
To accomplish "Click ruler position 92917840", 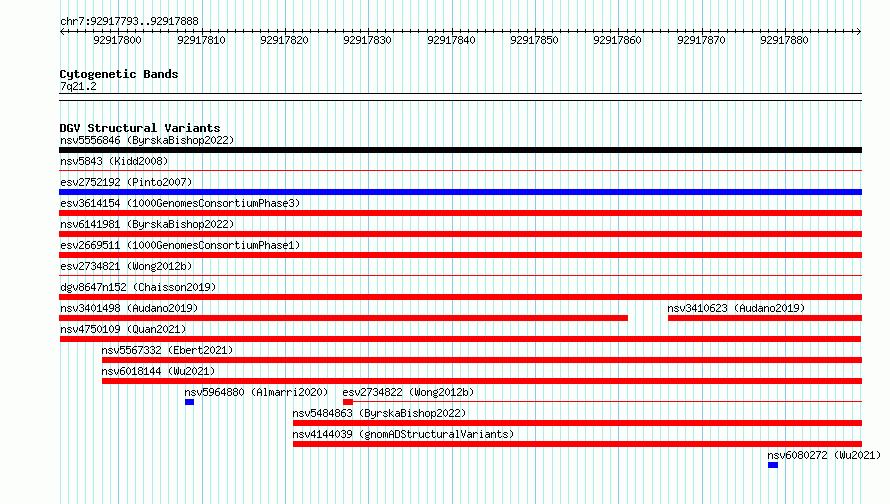I will point(451,40).
